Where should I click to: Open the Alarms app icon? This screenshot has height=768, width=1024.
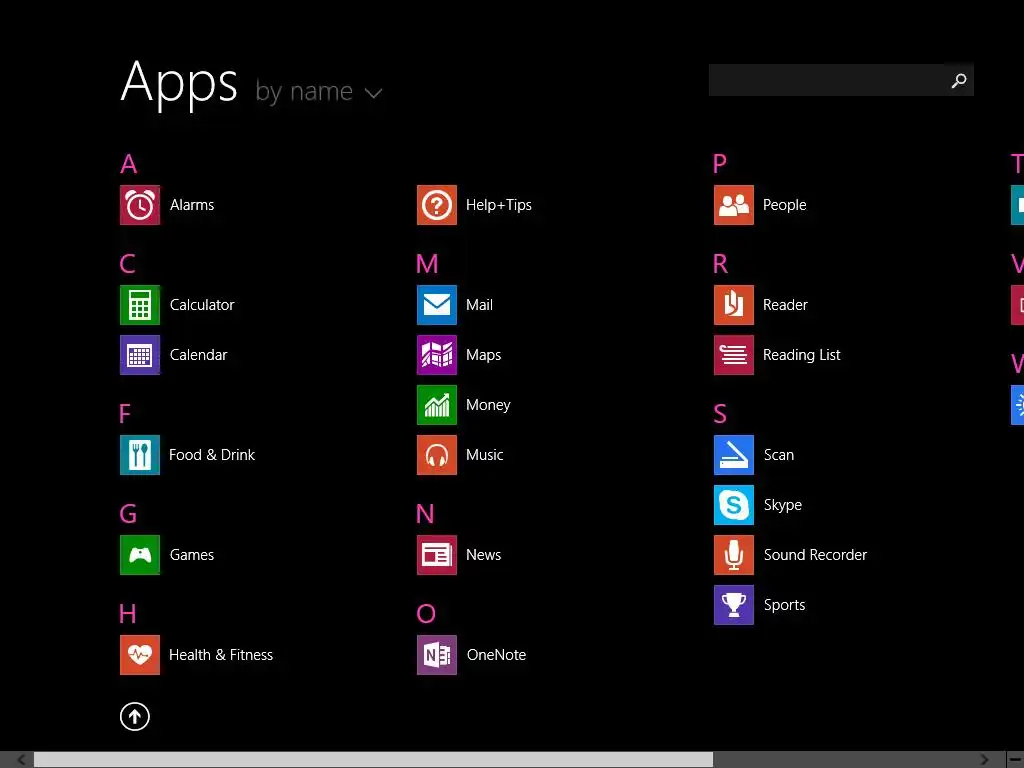coord(140,205)
